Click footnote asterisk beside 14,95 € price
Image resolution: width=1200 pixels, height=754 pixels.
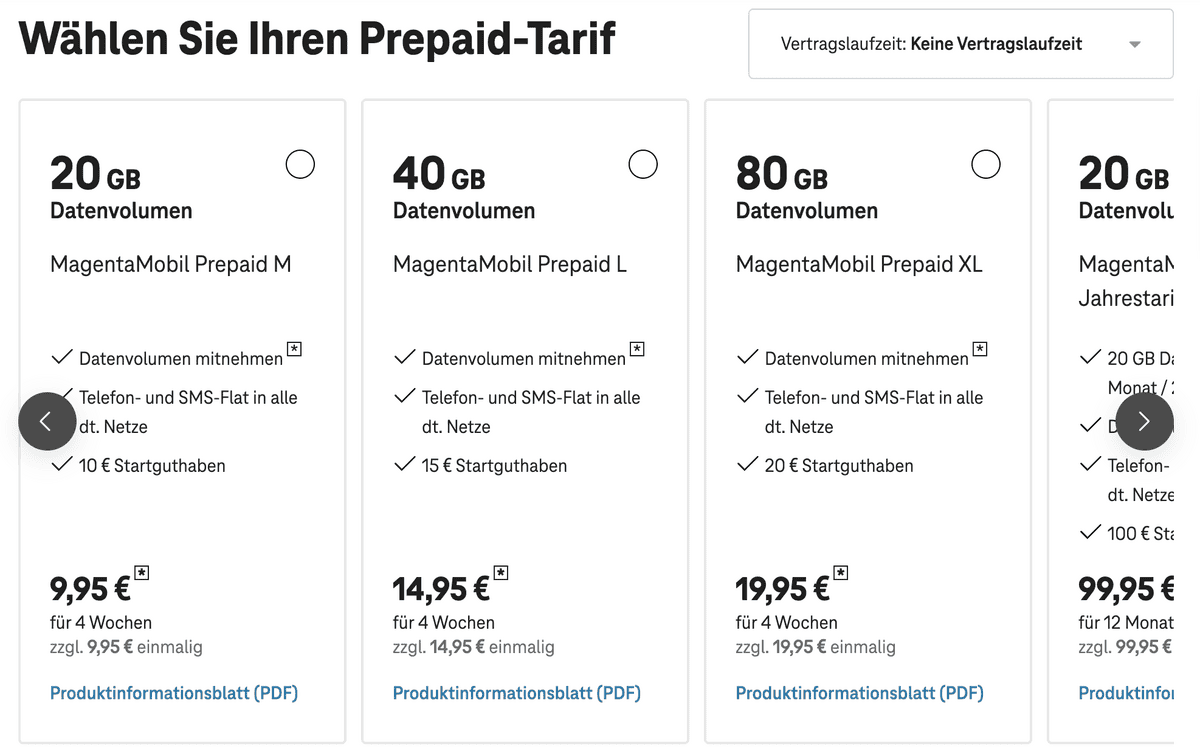point(501,573)
